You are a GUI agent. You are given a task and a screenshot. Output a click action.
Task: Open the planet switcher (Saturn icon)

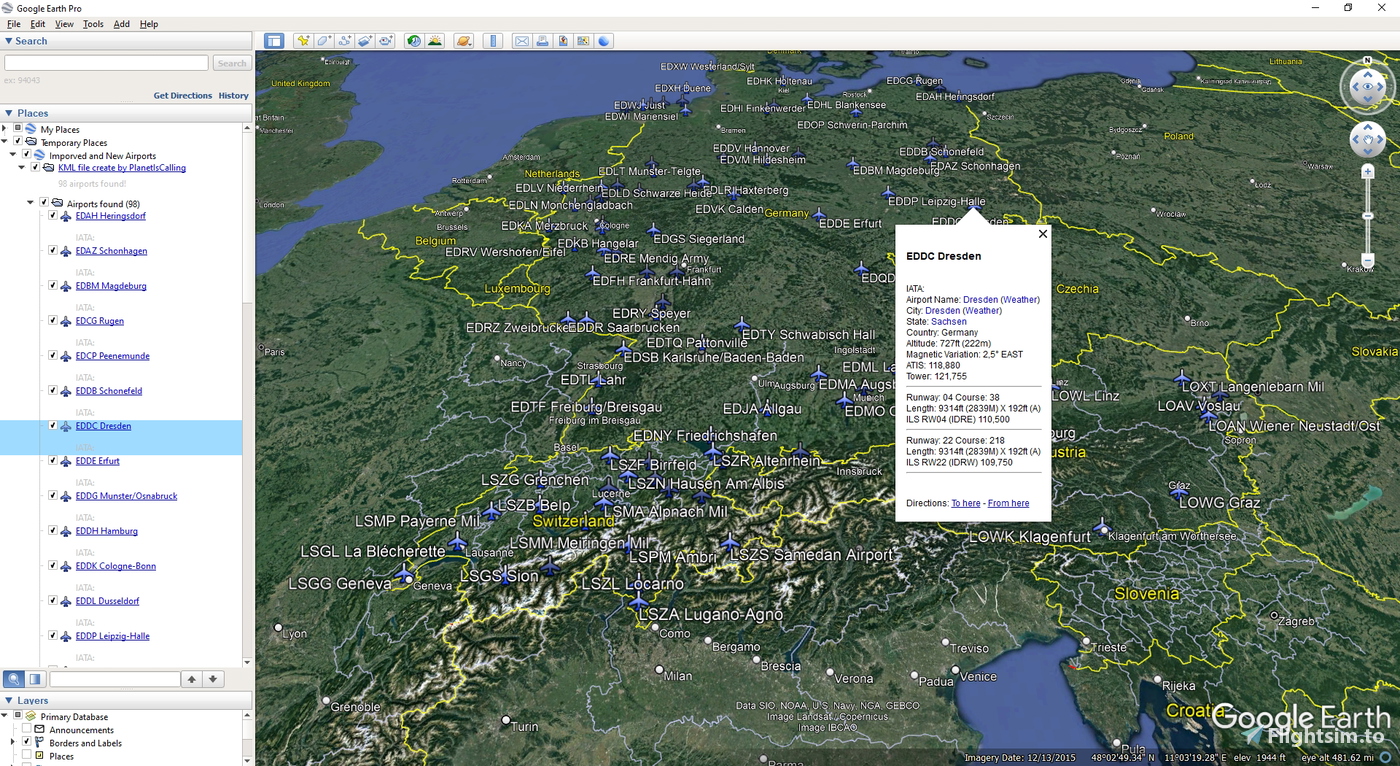click(x=463, y=41)
